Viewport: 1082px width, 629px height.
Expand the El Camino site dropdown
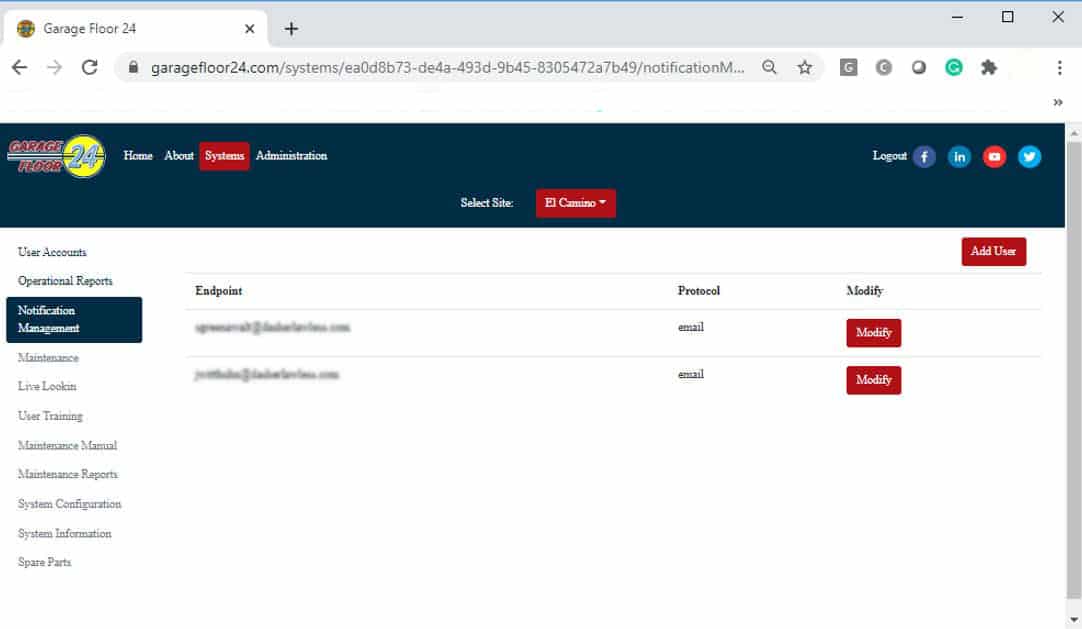pos(575,203)
